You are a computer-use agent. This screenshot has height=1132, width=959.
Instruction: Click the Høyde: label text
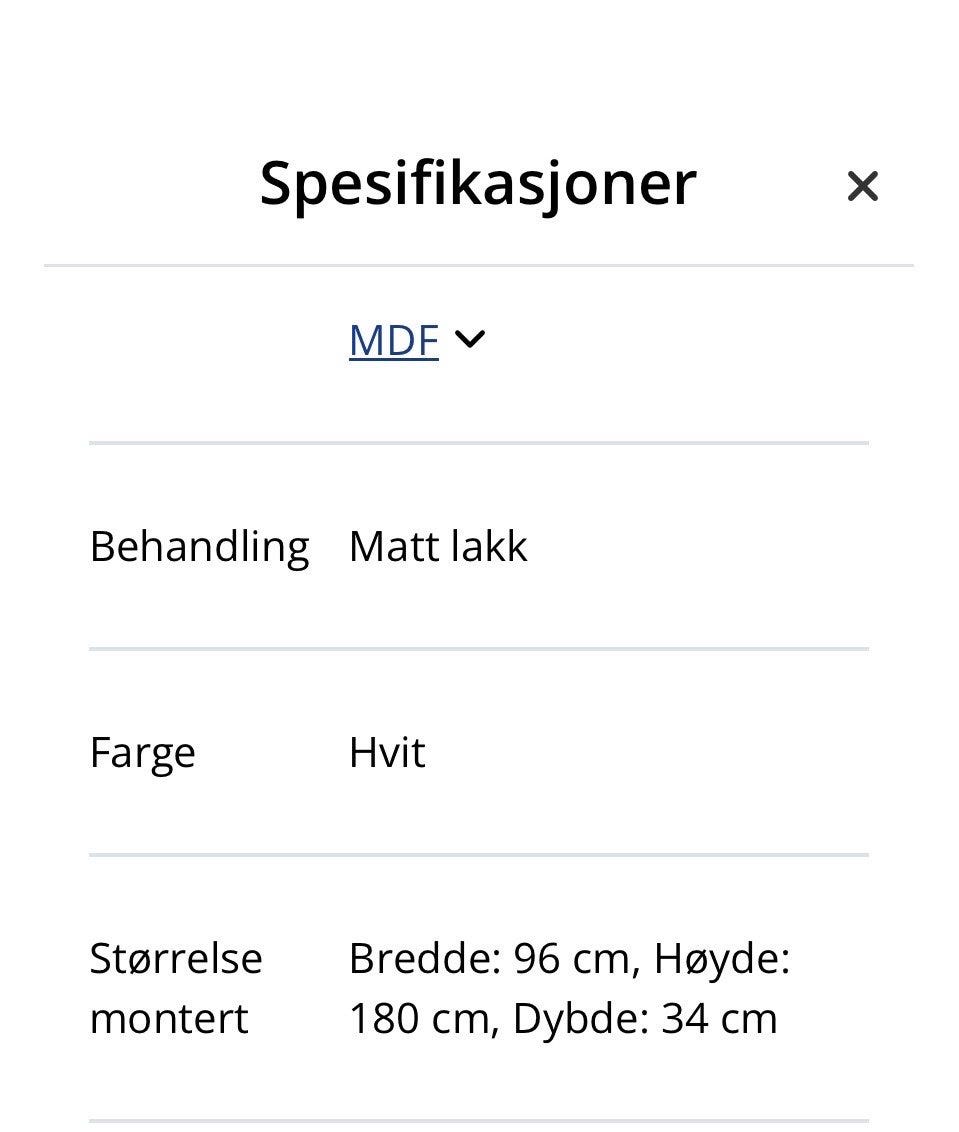point(722,959)
